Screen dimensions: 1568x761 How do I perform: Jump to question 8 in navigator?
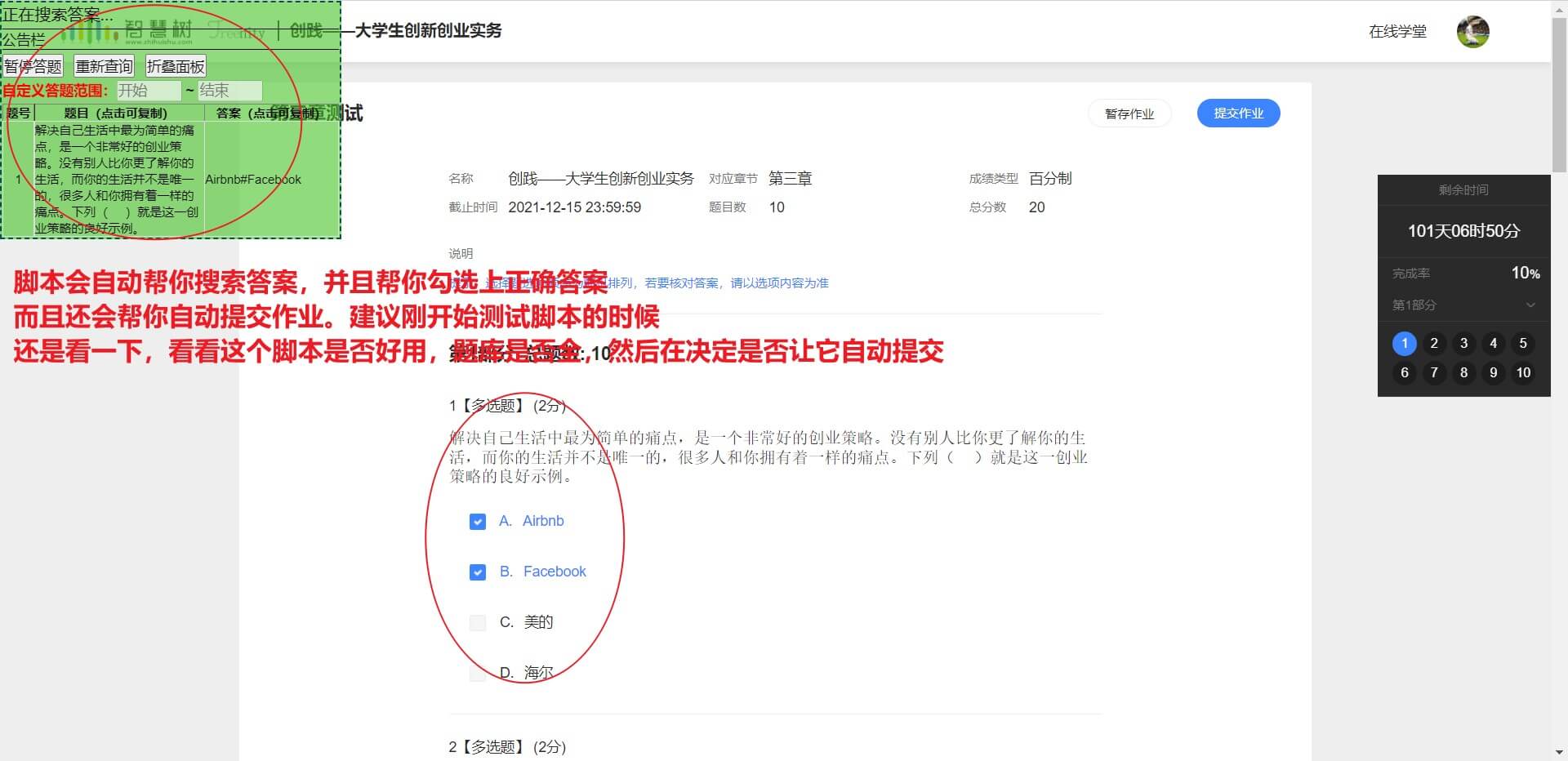[1463, 373]
